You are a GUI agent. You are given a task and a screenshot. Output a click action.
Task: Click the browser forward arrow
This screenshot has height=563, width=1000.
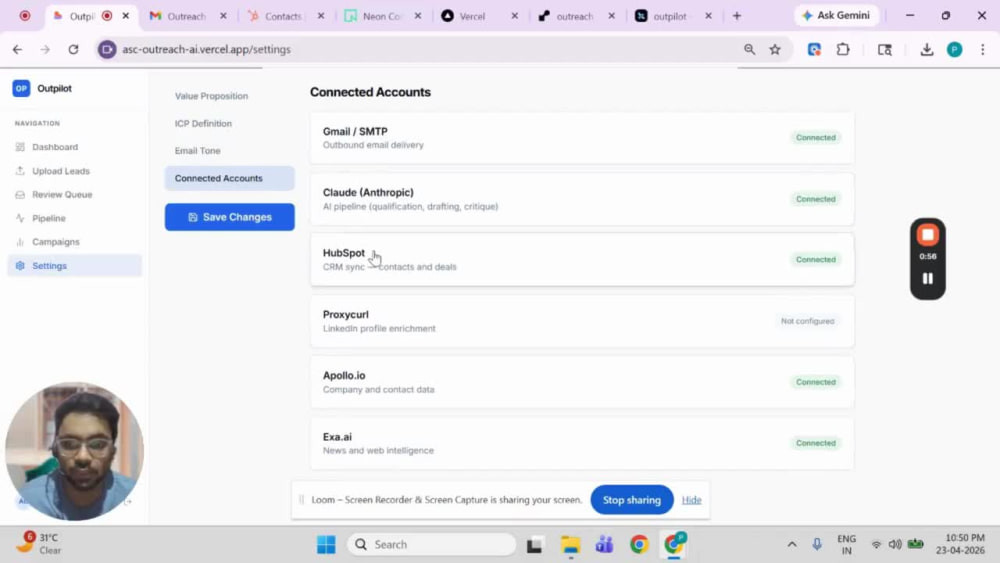(x=45, y=49)
